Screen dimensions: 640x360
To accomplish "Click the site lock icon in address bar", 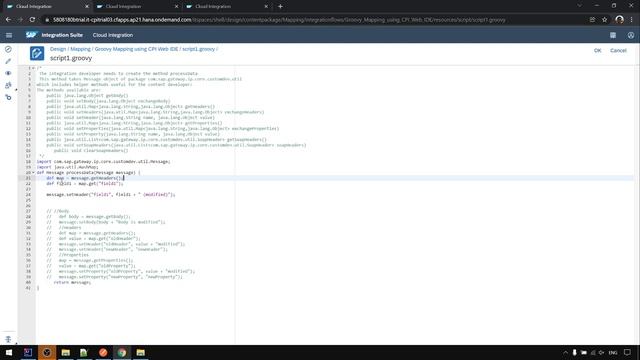I will tap(47, 20).
